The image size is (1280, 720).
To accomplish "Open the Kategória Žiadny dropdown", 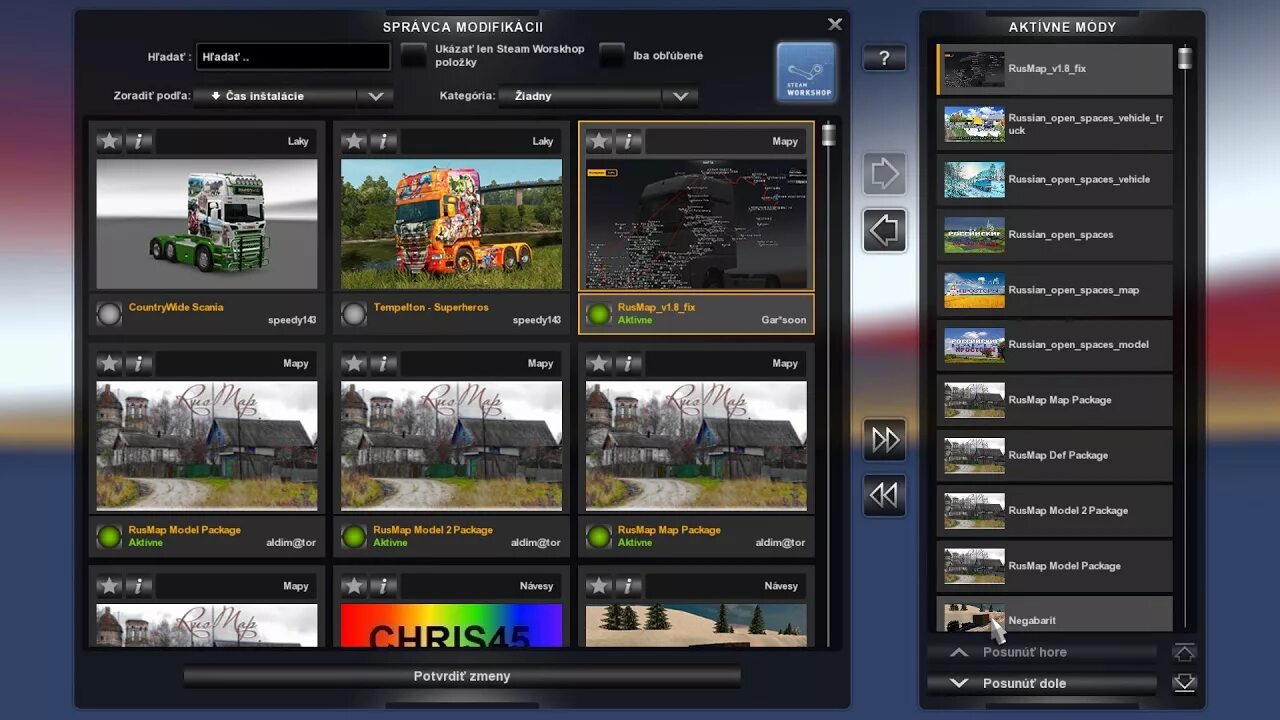I will point(597,96).
